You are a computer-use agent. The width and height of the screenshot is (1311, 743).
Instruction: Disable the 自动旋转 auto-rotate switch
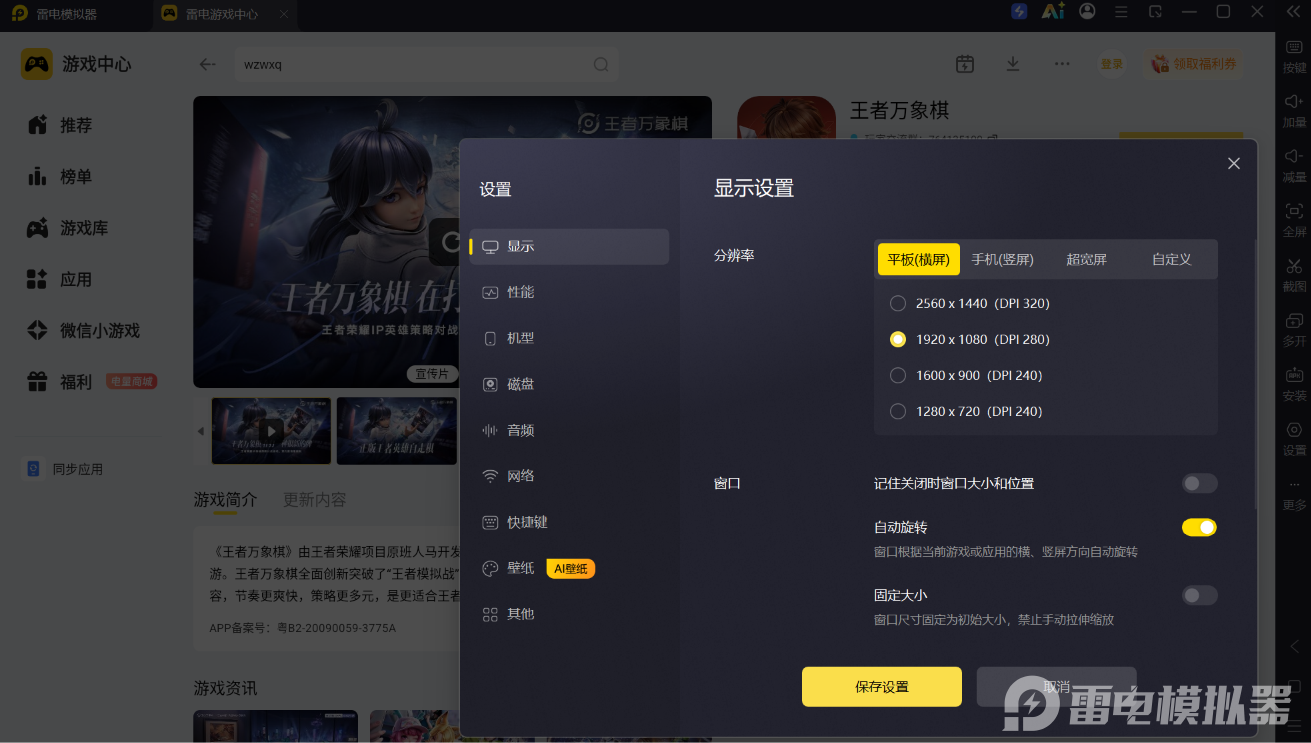tap(1199, 527)
